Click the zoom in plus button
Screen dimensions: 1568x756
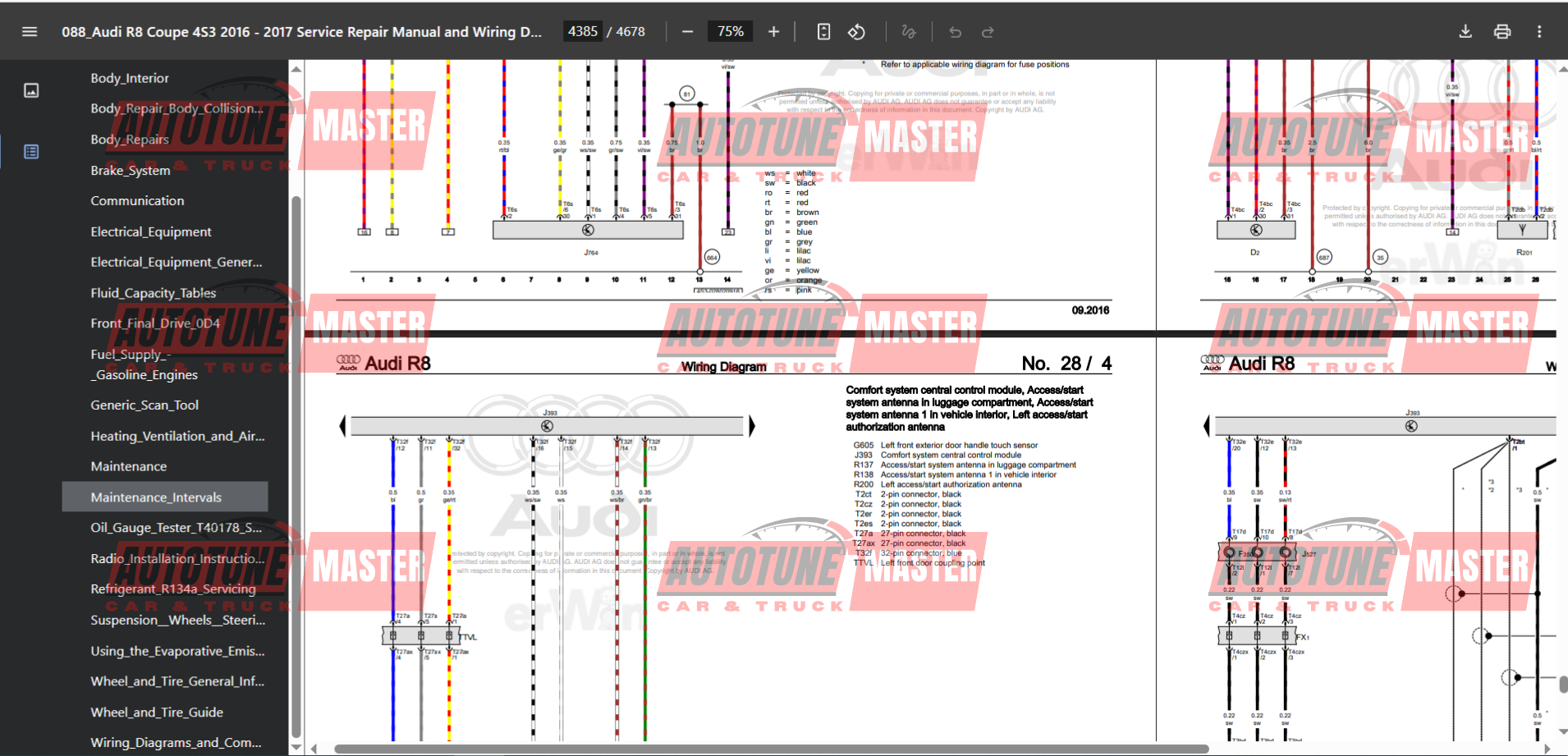coord(773,32)
